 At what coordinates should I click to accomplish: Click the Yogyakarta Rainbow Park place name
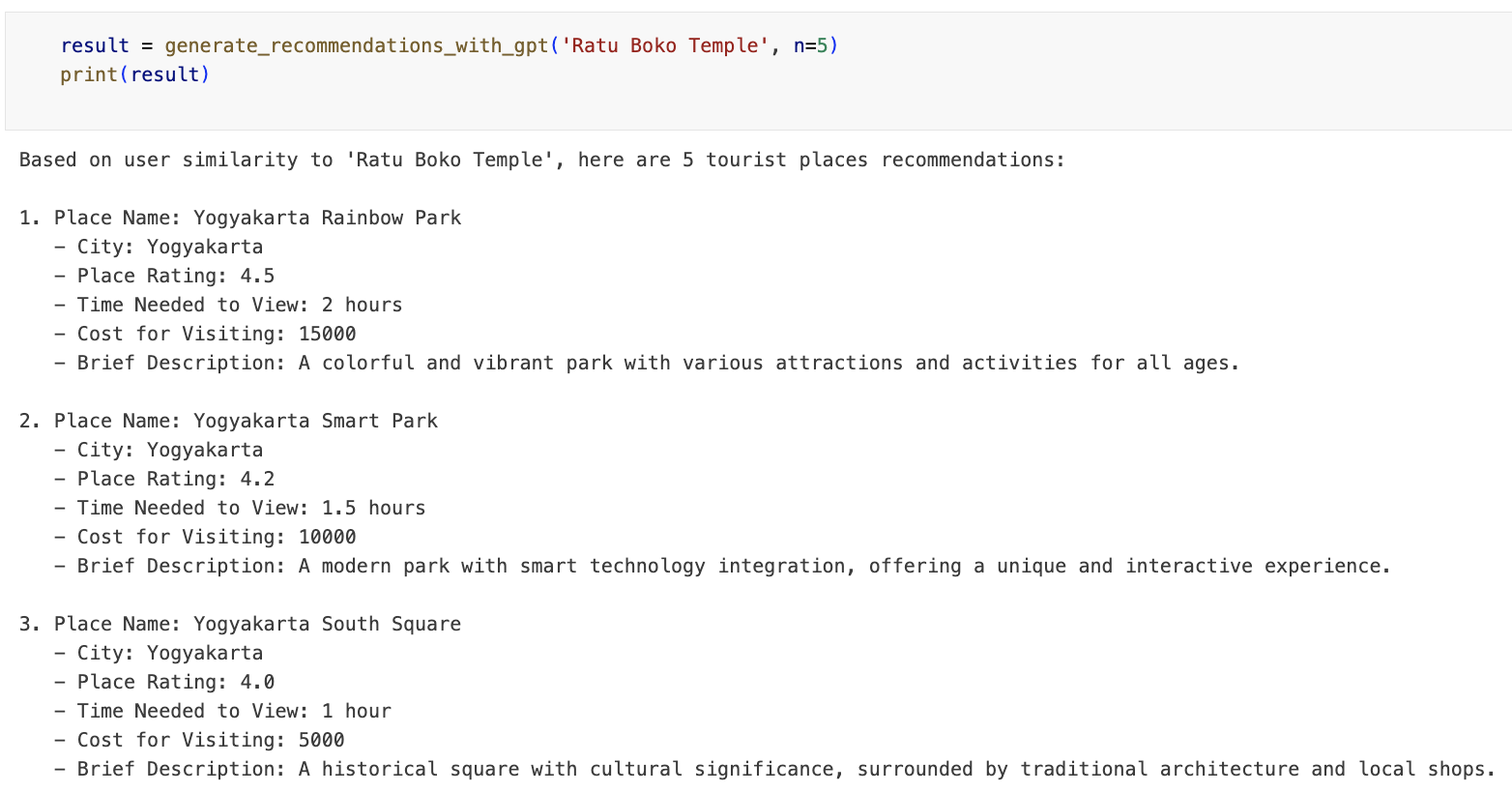pyautogui.click(x=327, y=218)
